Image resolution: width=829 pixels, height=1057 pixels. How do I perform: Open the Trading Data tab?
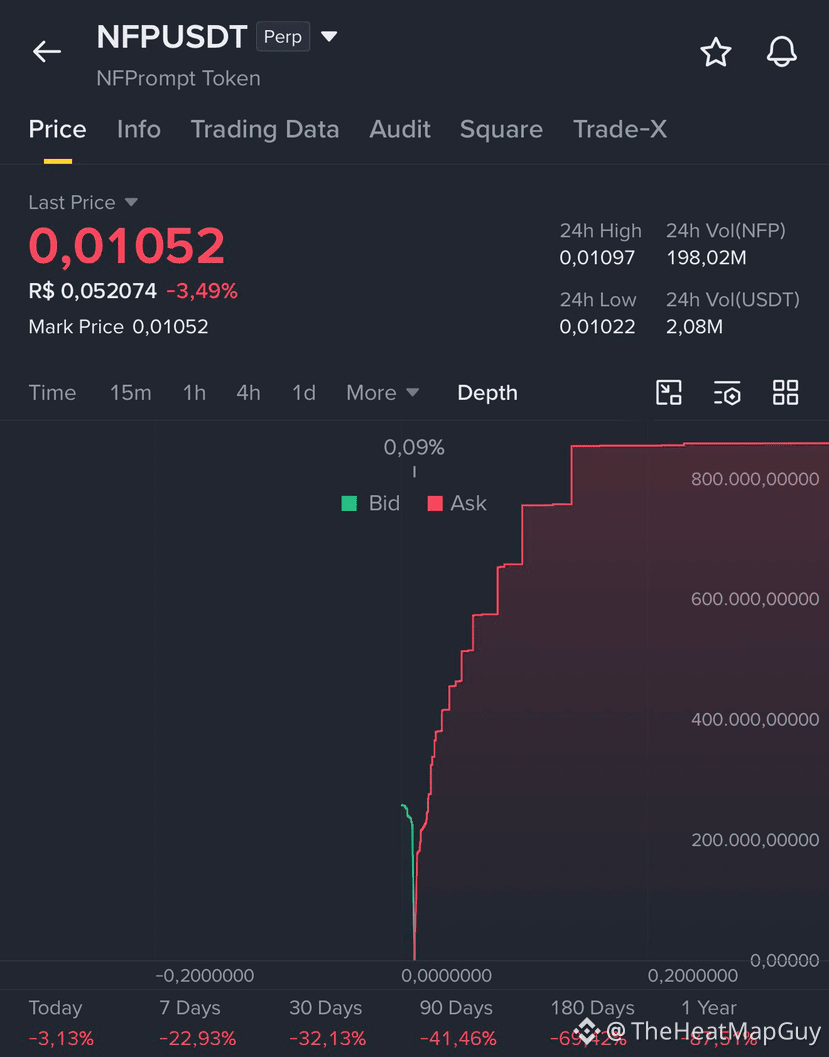[265, 129]
